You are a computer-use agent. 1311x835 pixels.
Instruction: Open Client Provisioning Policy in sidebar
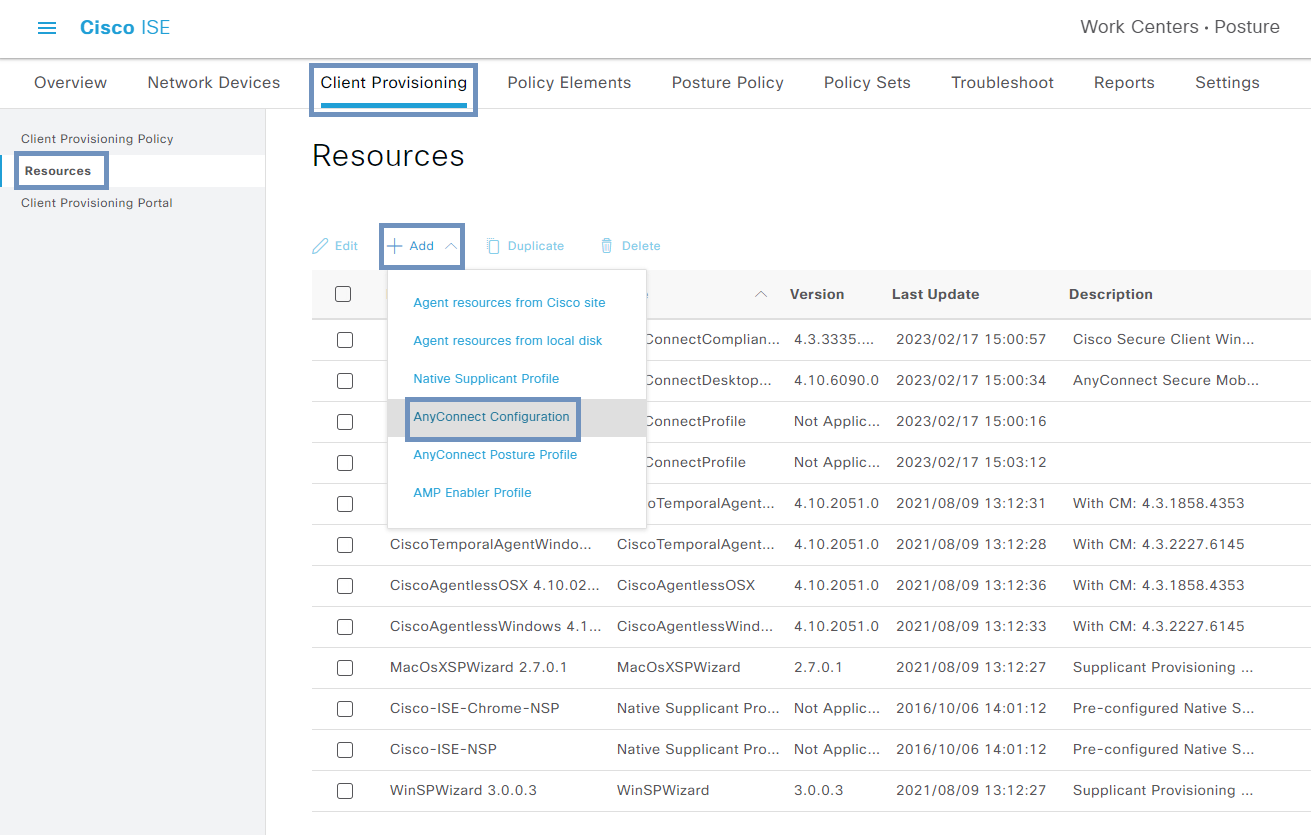click(x=97, y=139)
